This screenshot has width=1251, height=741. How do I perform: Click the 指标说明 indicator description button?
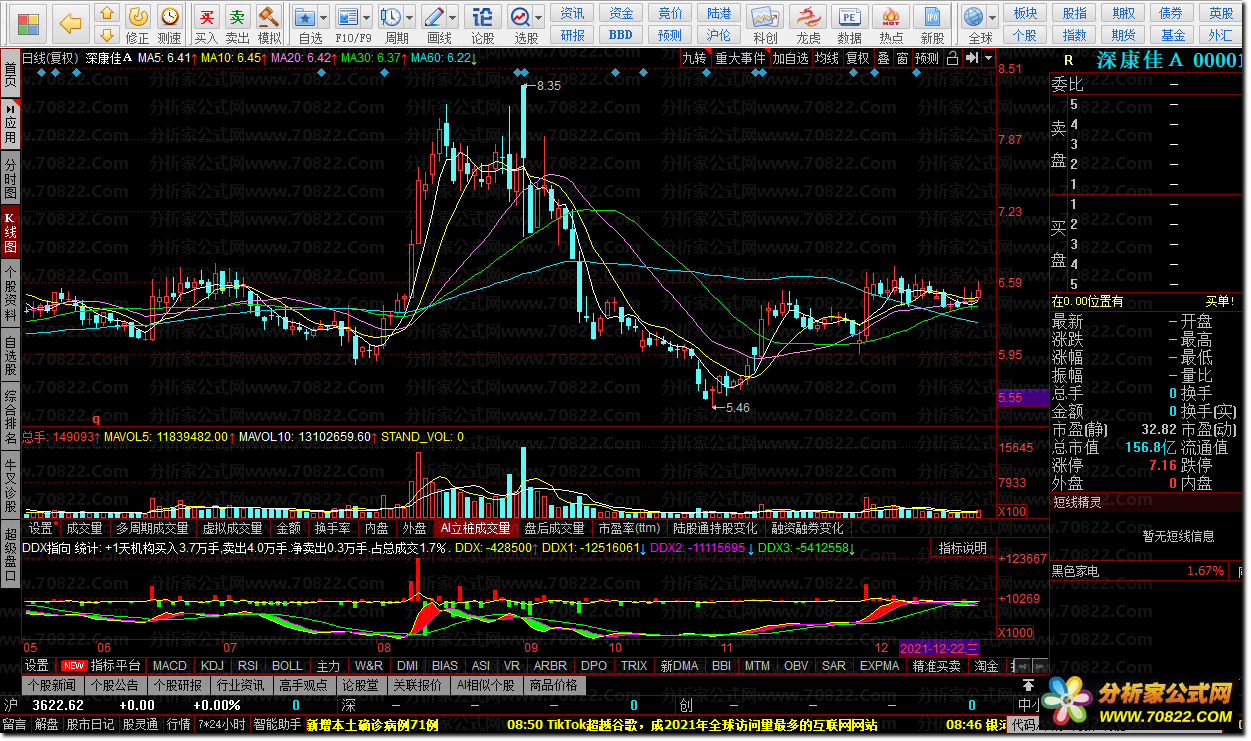(962, 548)
